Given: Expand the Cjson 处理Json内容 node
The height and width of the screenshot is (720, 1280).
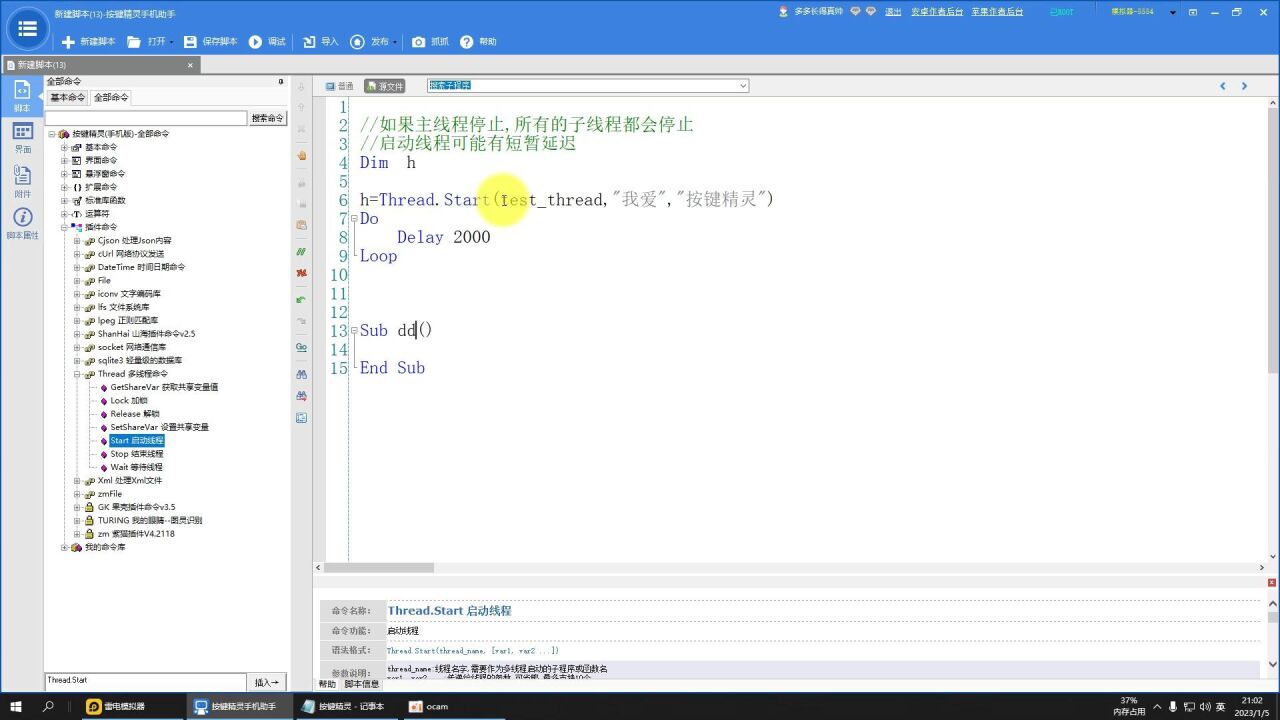Looking at the screenshot, I should (77, 241).
